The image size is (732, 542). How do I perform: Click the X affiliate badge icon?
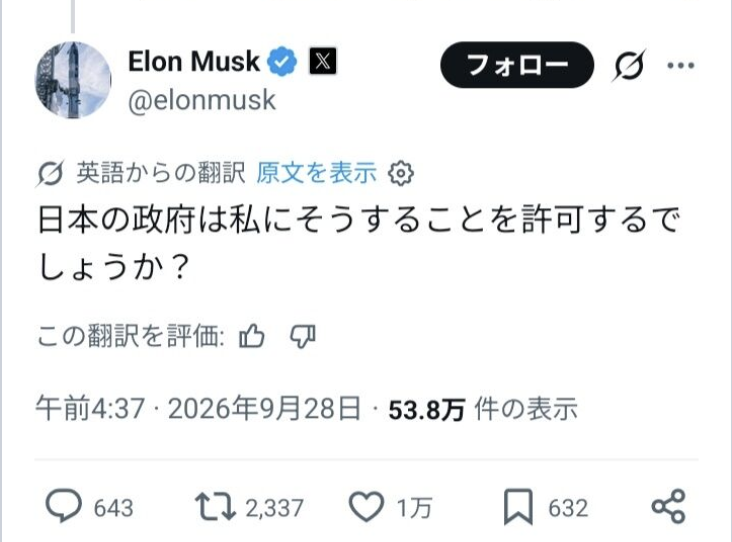323,61
